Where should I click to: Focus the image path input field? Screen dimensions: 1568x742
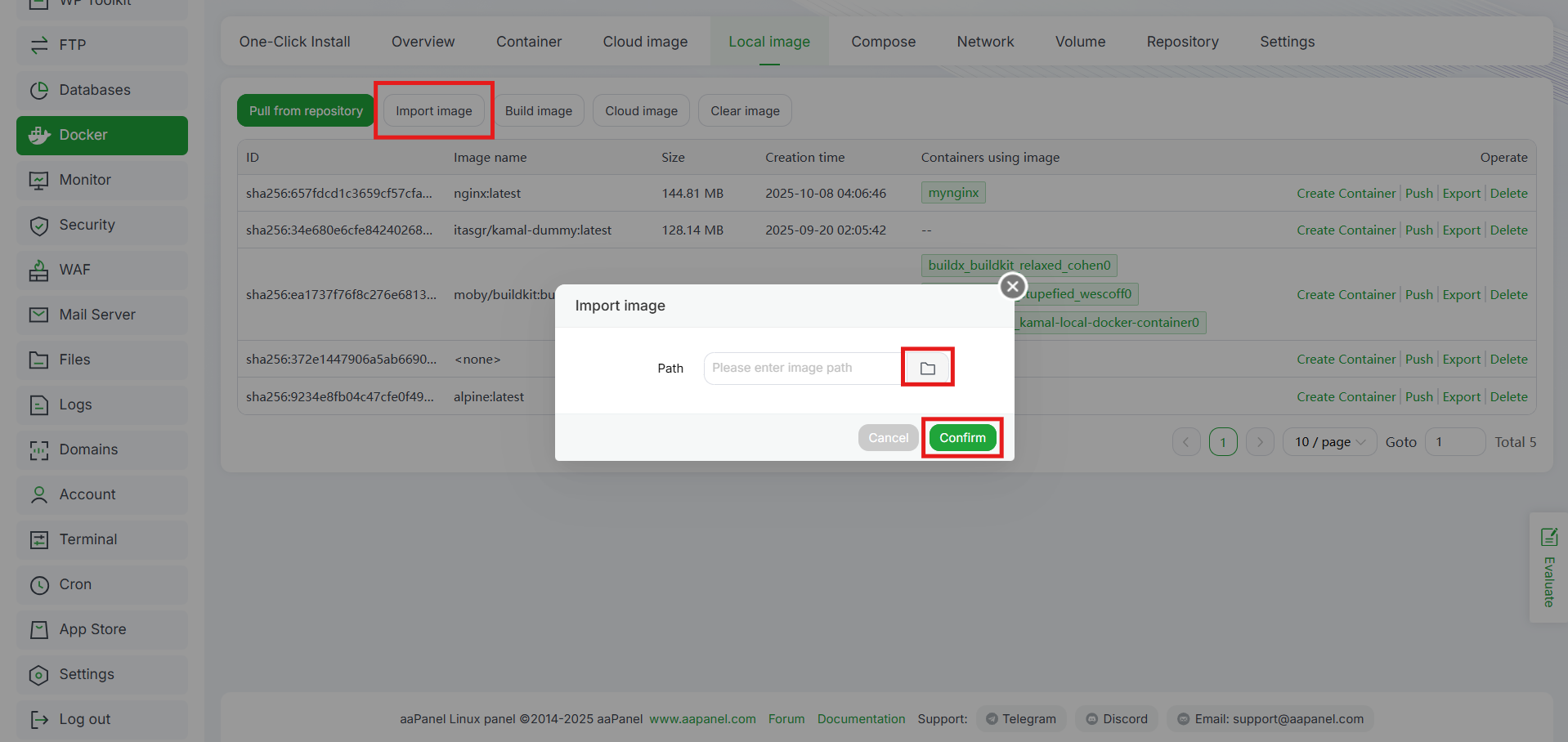(x=804, y=368)
